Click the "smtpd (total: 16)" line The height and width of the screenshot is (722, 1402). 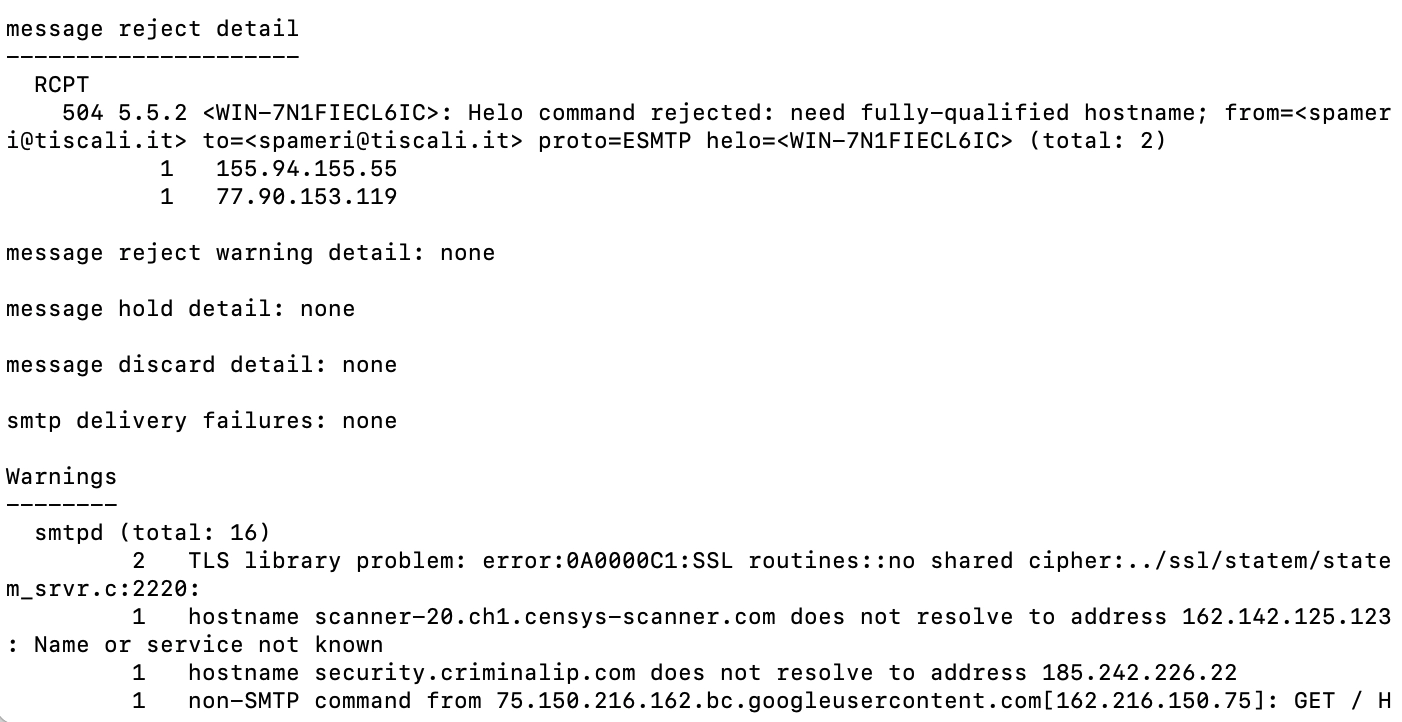(x=152, y=533)
